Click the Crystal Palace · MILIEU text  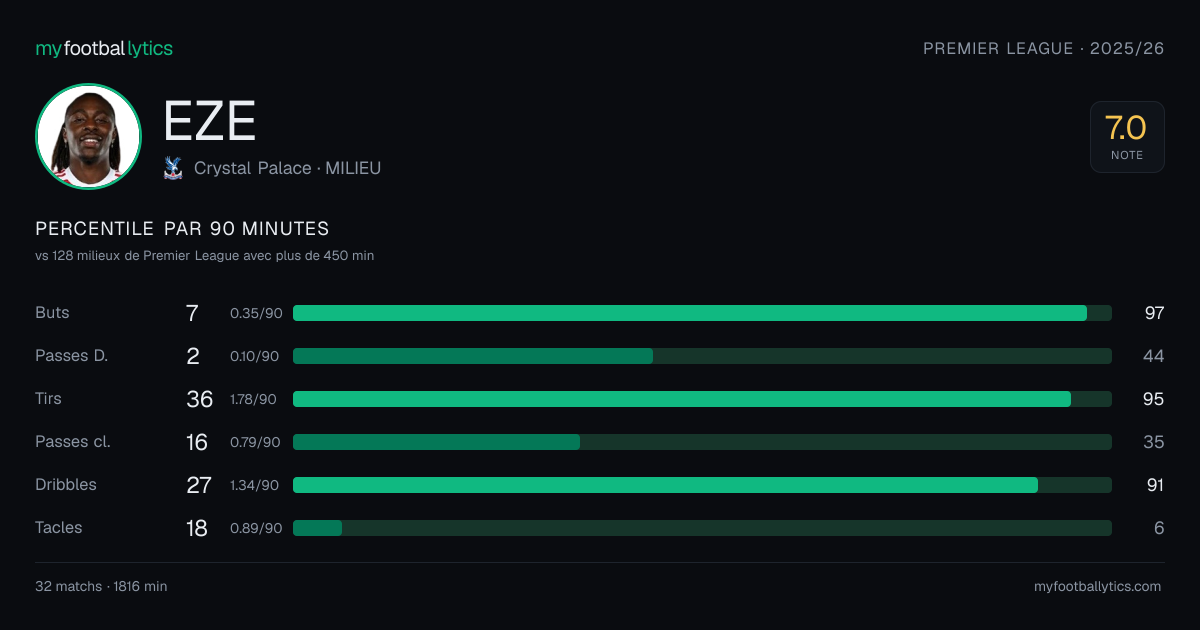coord(287,168)
